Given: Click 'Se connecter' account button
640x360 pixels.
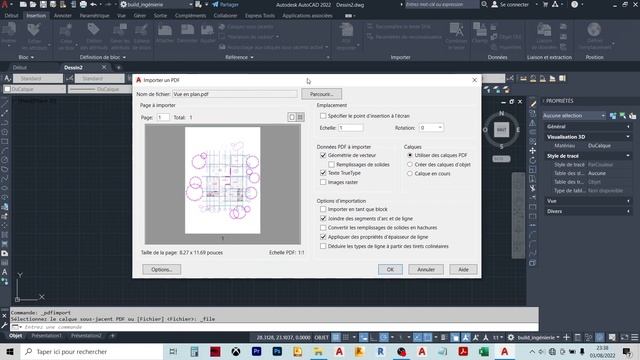Looking at the screenshot, I should tap(510, 4).
